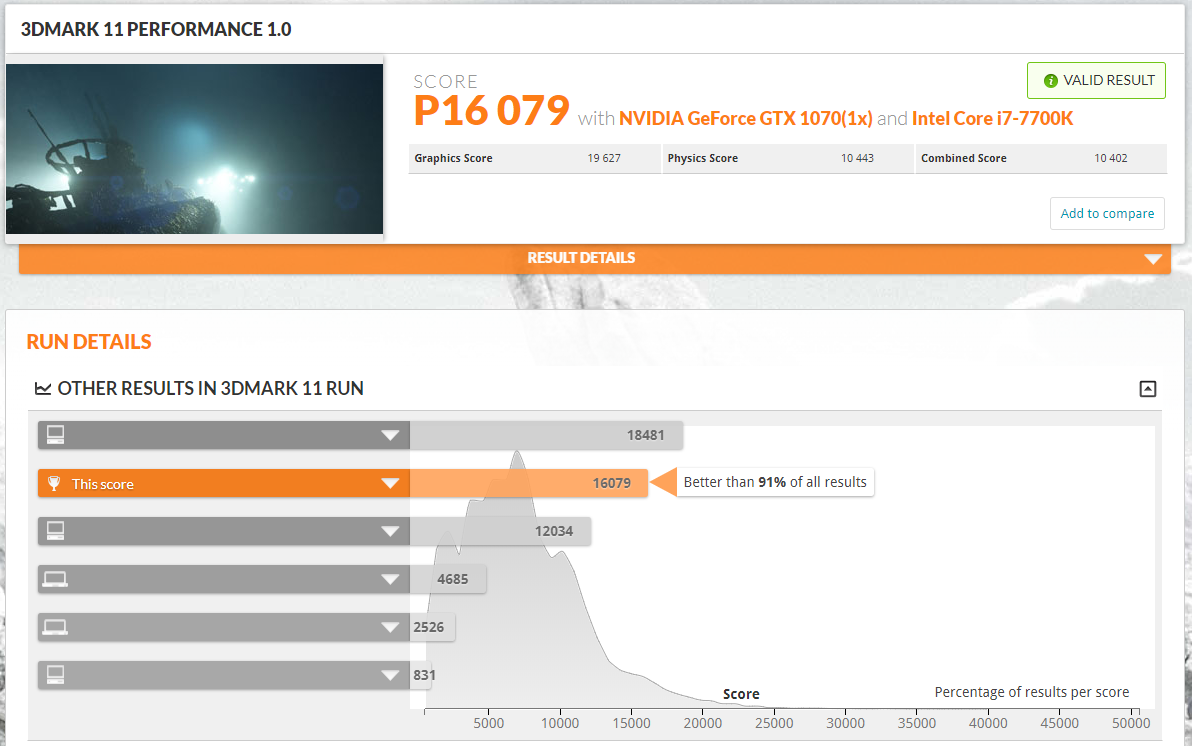This screenshot has height=746, width=1192.
Task: Open the Intel Core i7-7700K link
Action: pos(993,118)
